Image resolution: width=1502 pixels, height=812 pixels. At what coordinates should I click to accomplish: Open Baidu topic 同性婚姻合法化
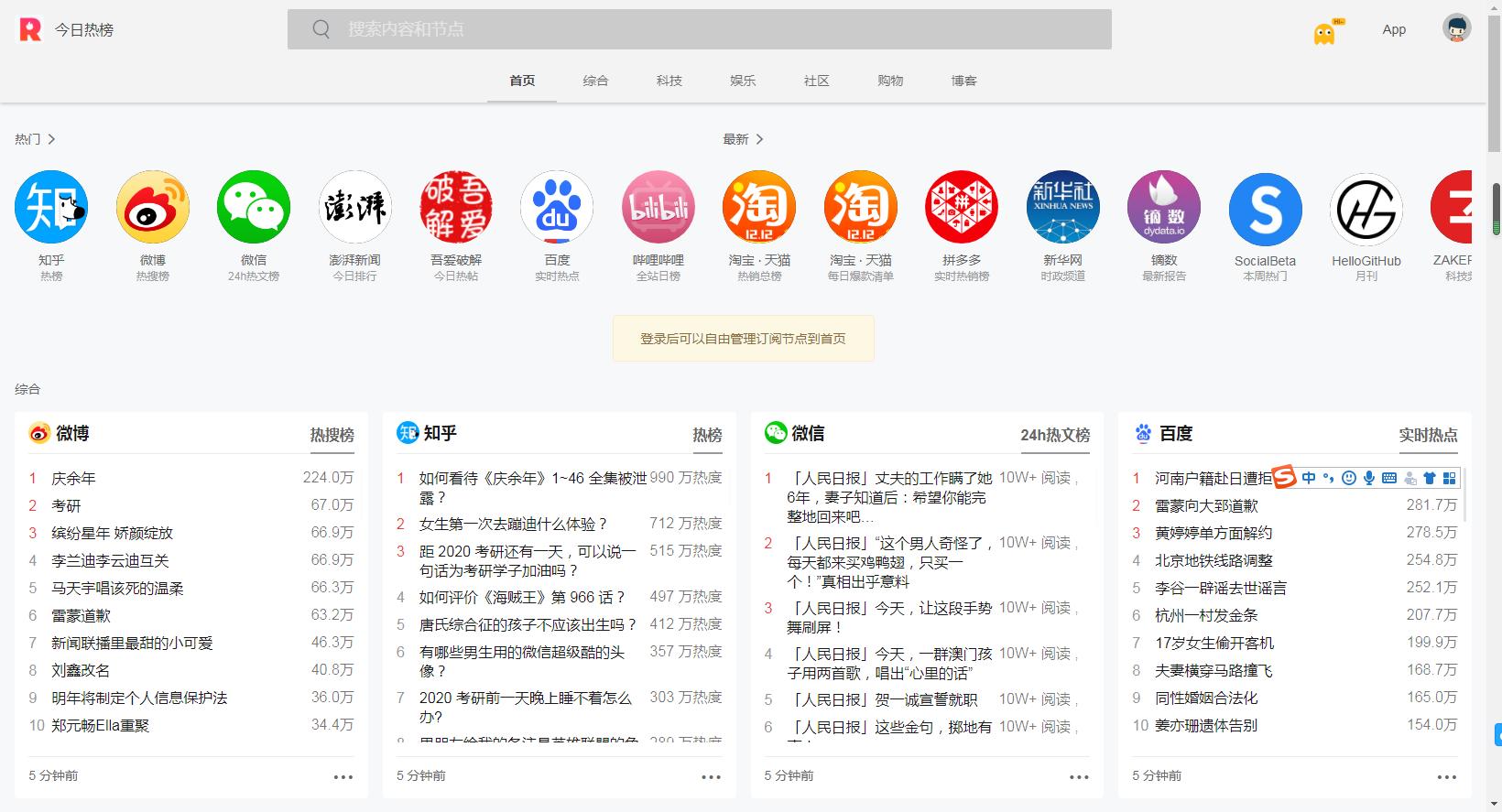(x=1206, y=698)
